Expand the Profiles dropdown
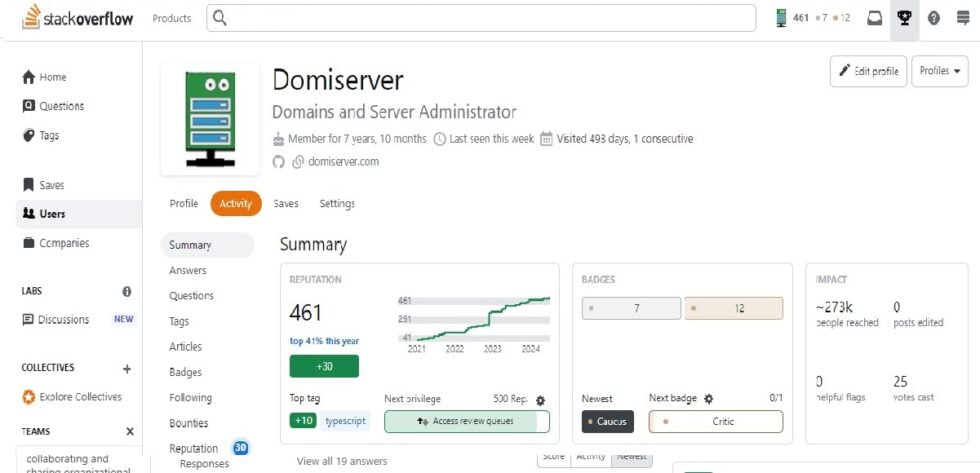Viewport: 980px width, 473px height. point(939,71)
